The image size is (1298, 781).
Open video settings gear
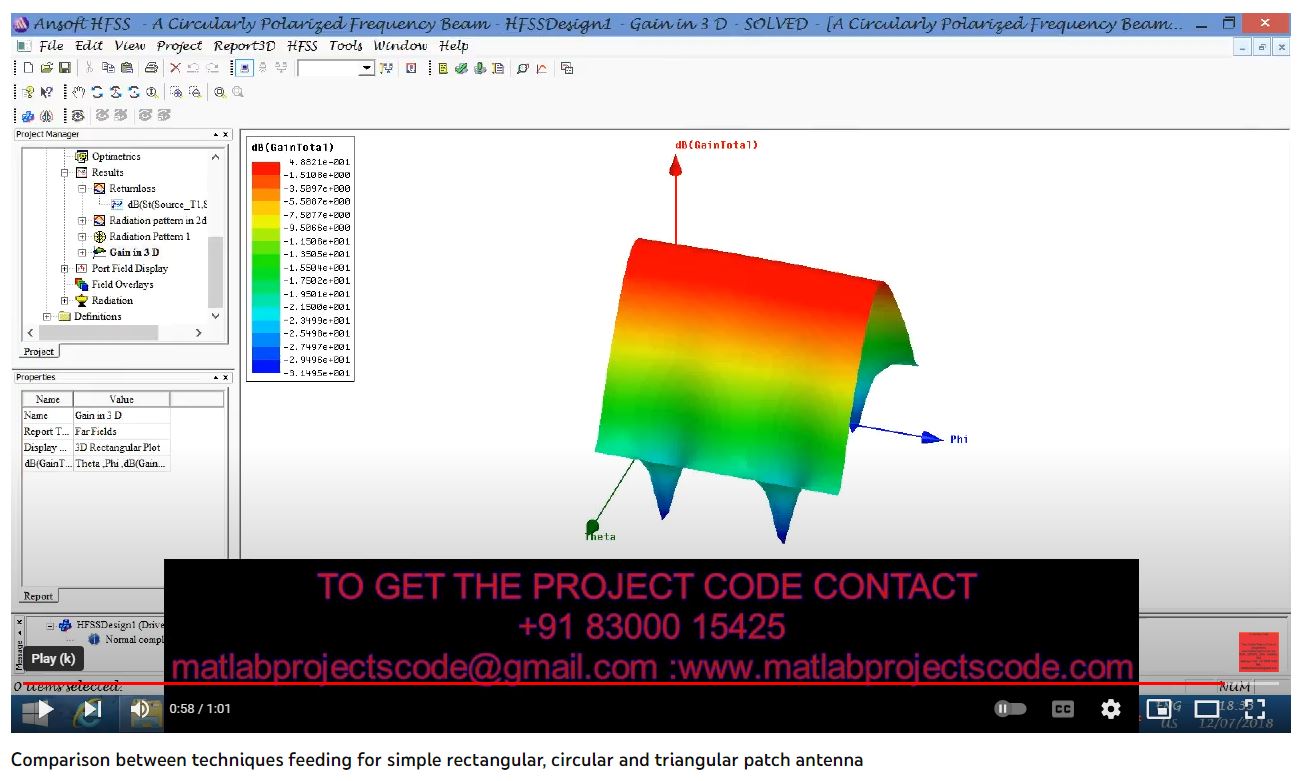tap(1110, 709)
